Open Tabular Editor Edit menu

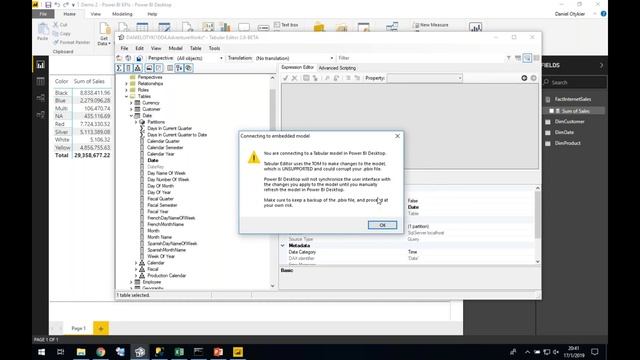click(139, 48)
